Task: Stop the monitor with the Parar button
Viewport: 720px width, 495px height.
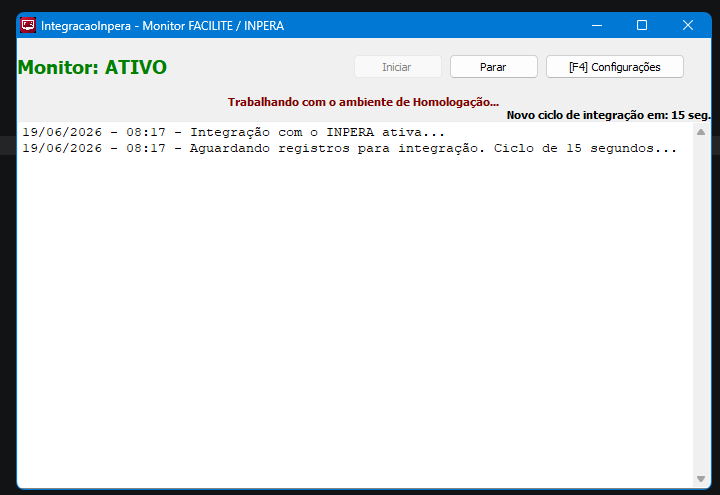Action: coord(494,67)
